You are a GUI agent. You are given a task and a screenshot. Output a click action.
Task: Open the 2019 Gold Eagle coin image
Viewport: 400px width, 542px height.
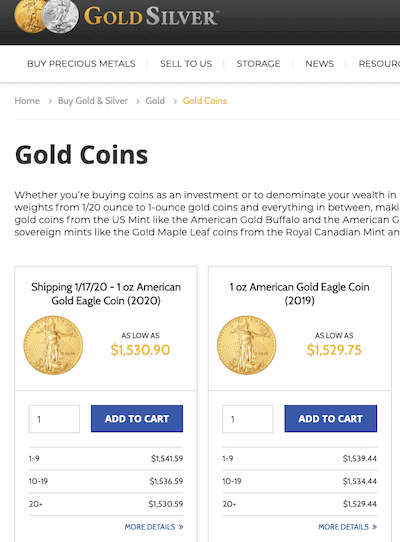click(246, 345)
